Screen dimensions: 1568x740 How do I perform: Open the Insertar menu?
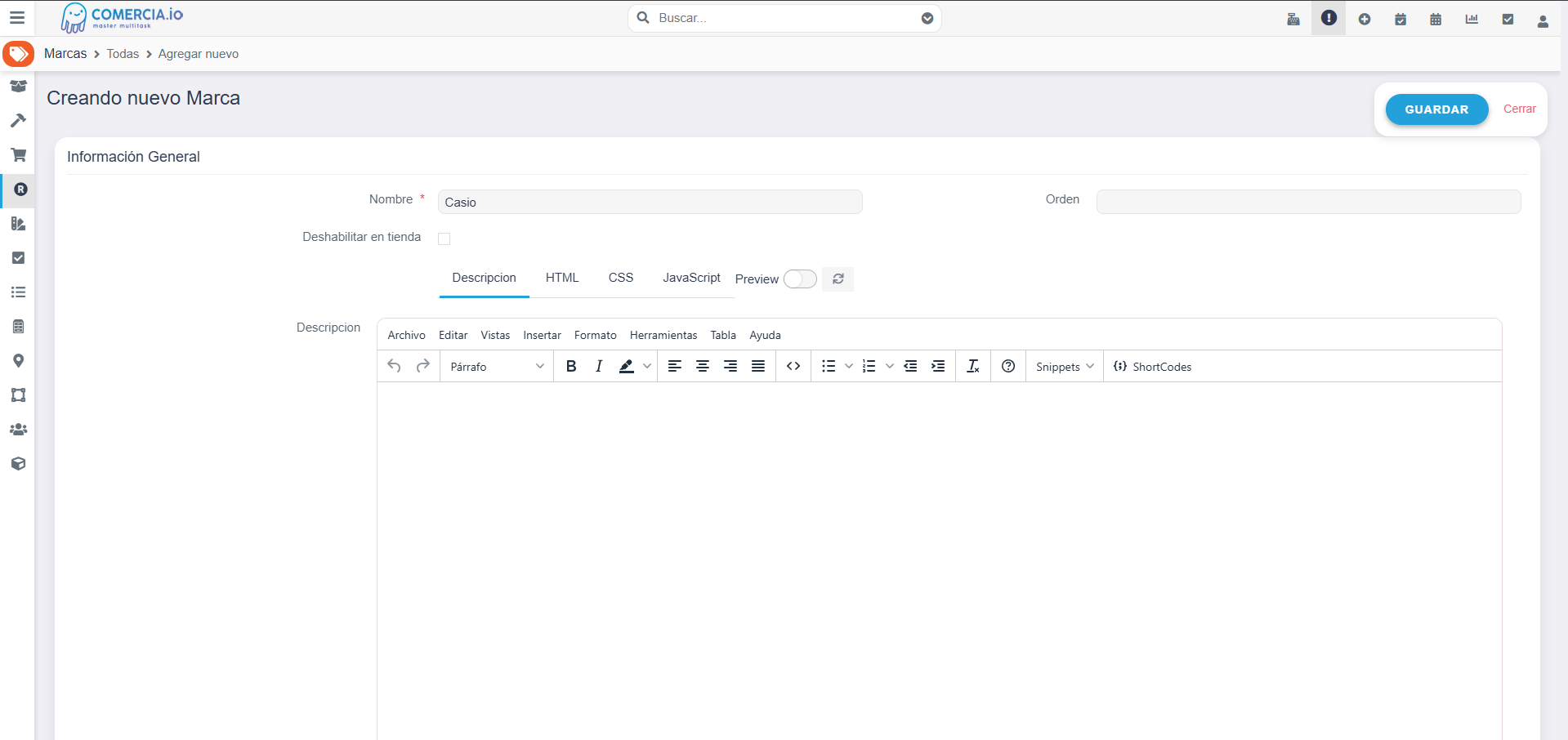[x=542, y=335]
